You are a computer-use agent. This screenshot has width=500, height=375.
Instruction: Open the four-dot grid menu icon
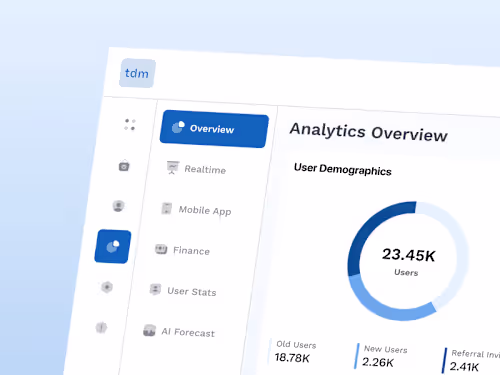[130, 125]
